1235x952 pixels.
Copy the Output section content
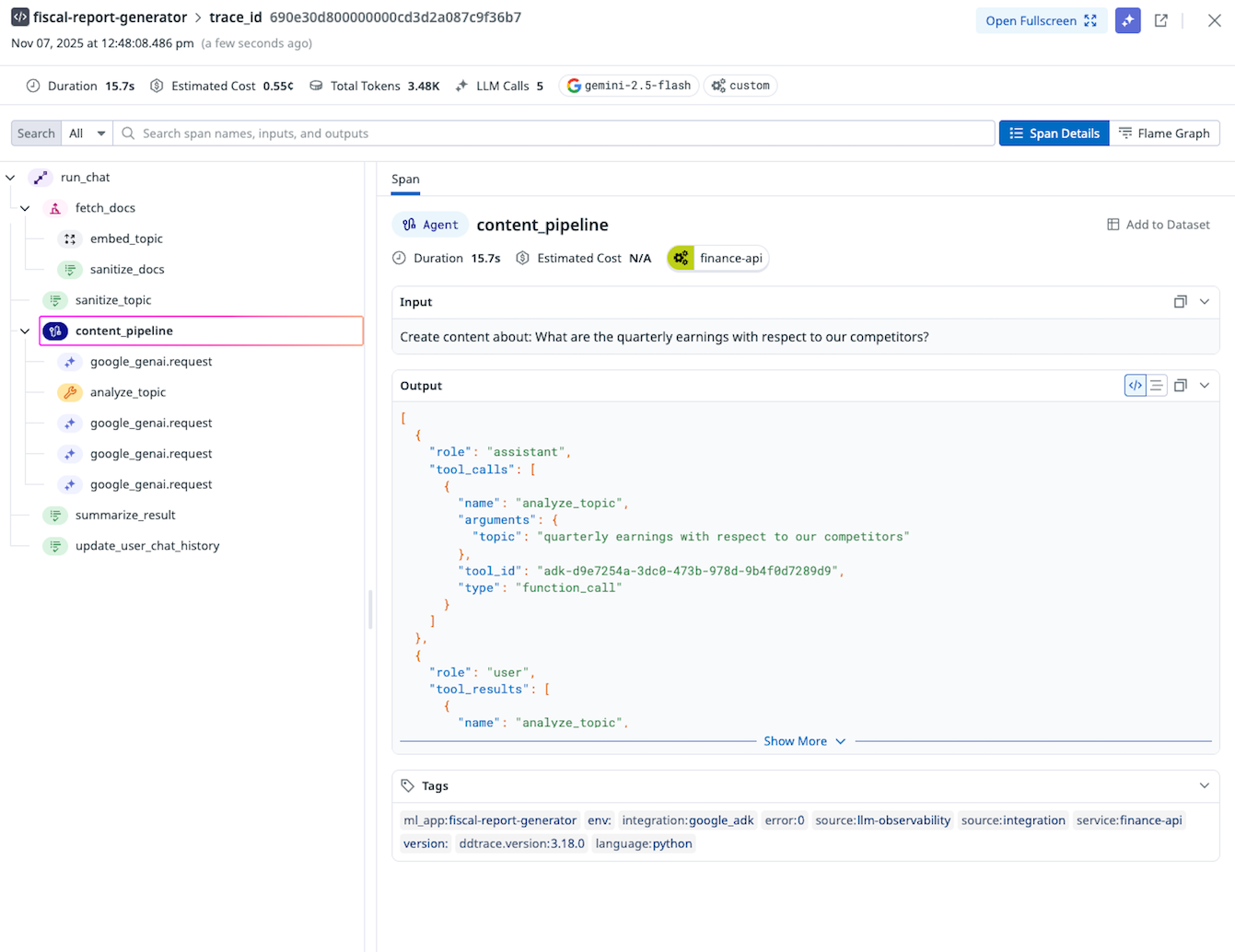(x=1180, y=386)
